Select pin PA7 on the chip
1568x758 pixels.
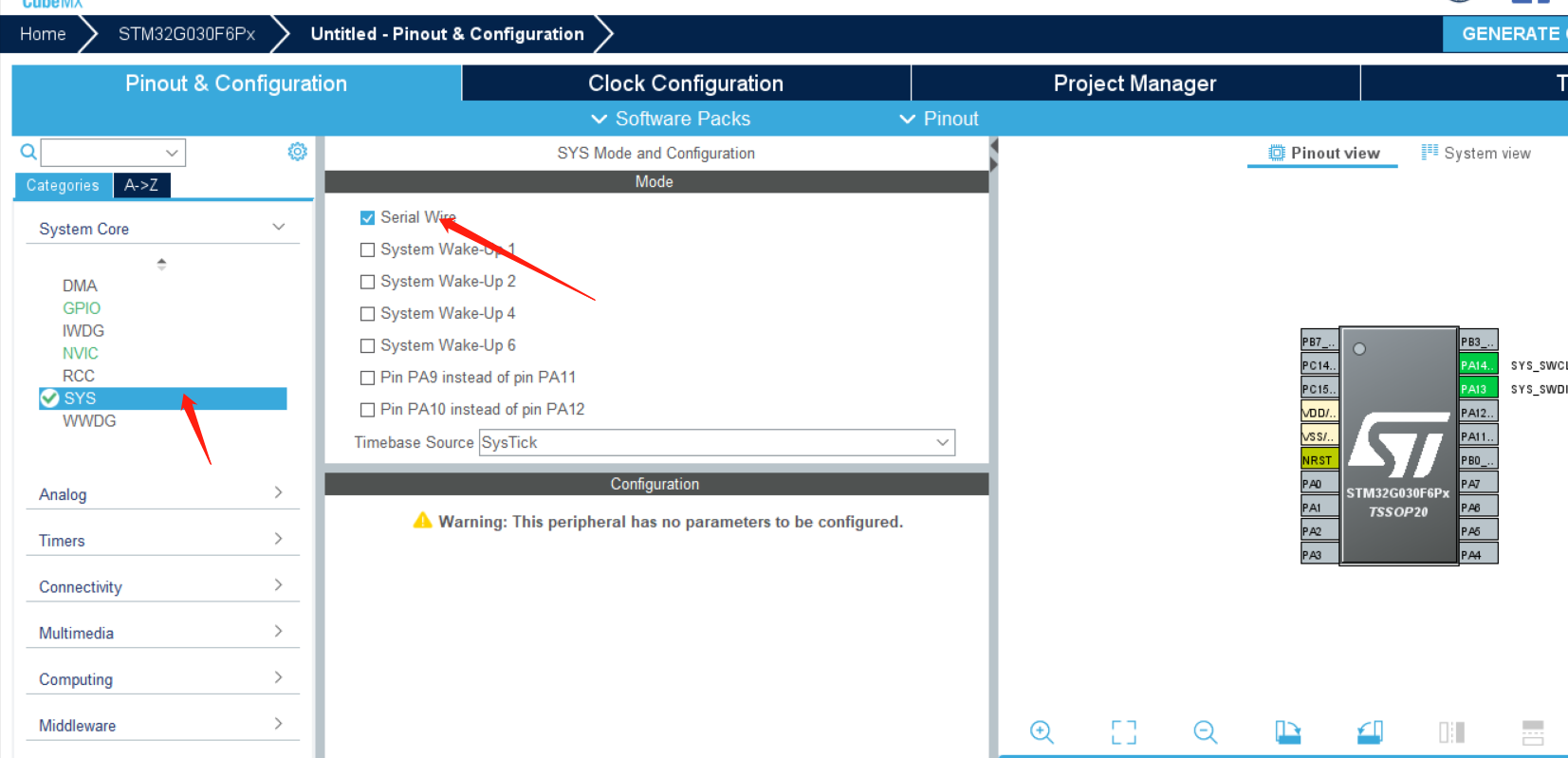click(1478, 483)
